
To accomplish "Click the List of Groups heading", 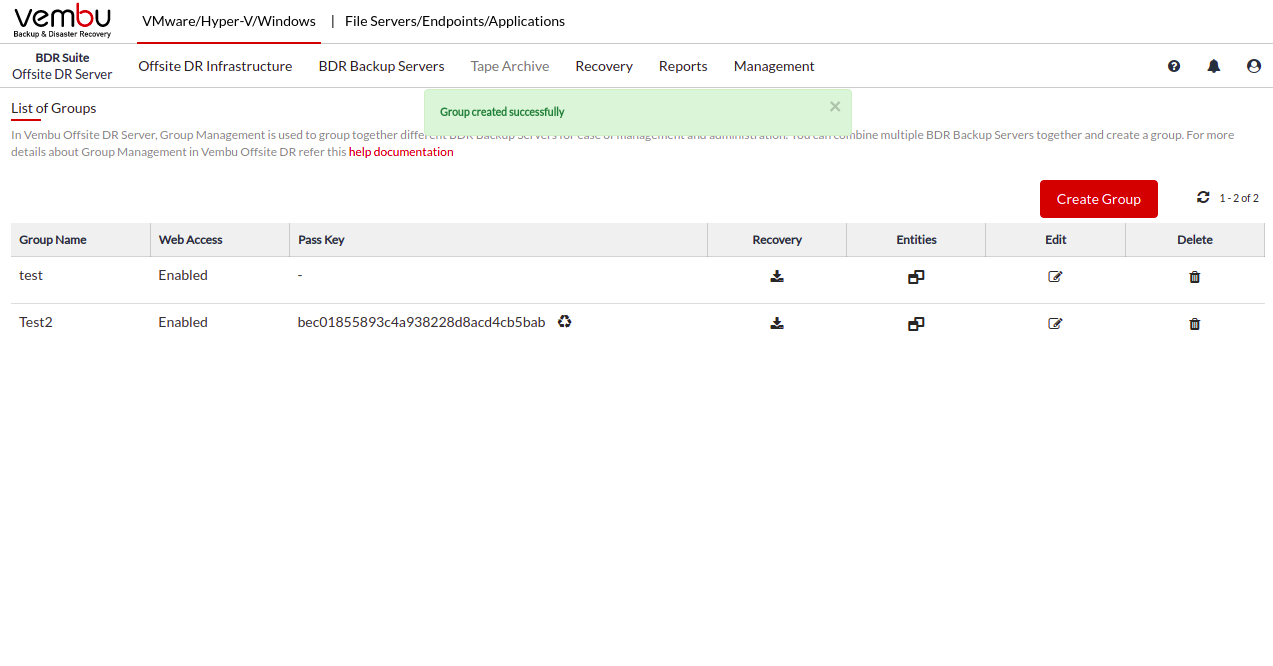I will tap(54, 108).
